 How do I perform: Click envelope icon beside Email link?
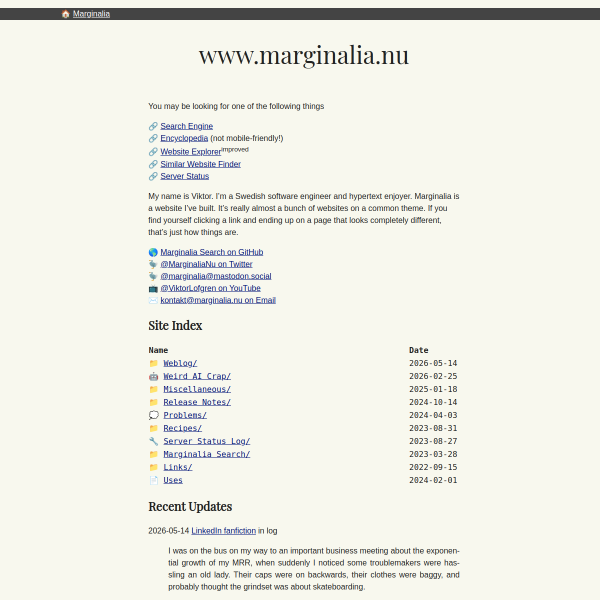(x=153, y=300)
